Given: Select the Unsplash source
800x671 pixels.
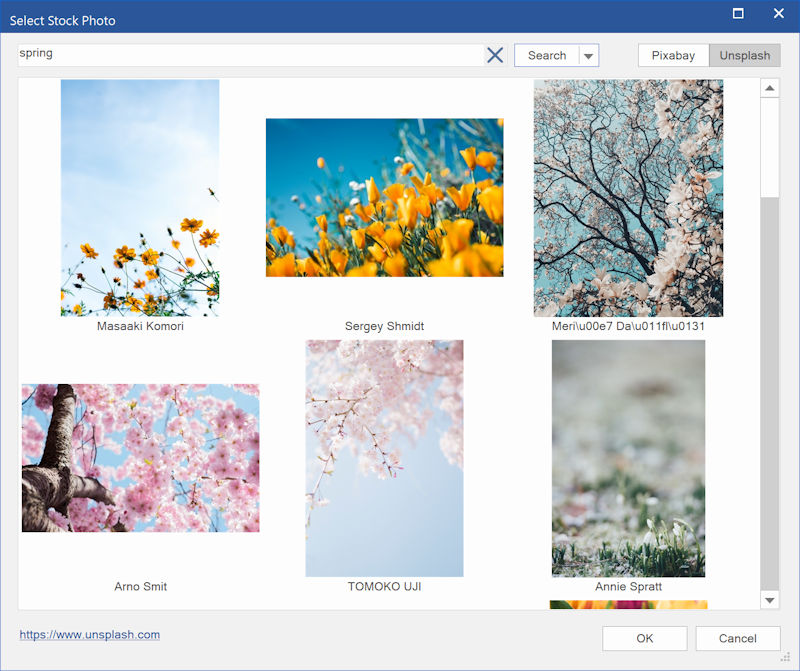Looking at the screenshot, I should pyautogui.click(x=745, y=56).
